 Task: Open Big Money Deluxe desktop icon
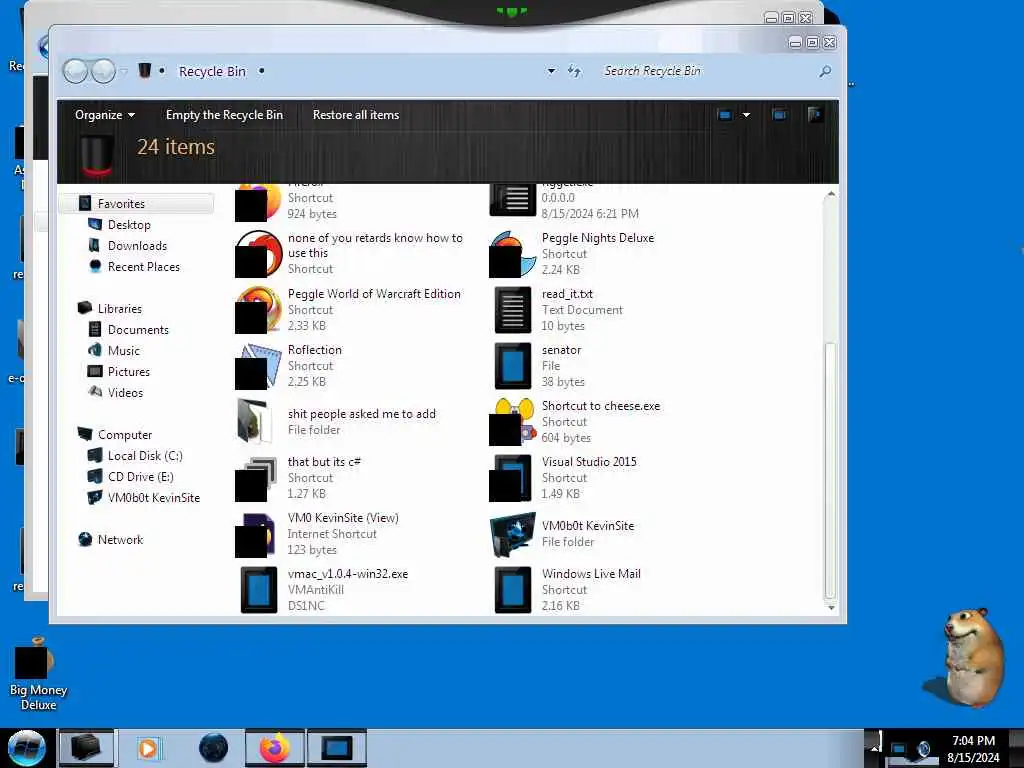coord(38,674)
